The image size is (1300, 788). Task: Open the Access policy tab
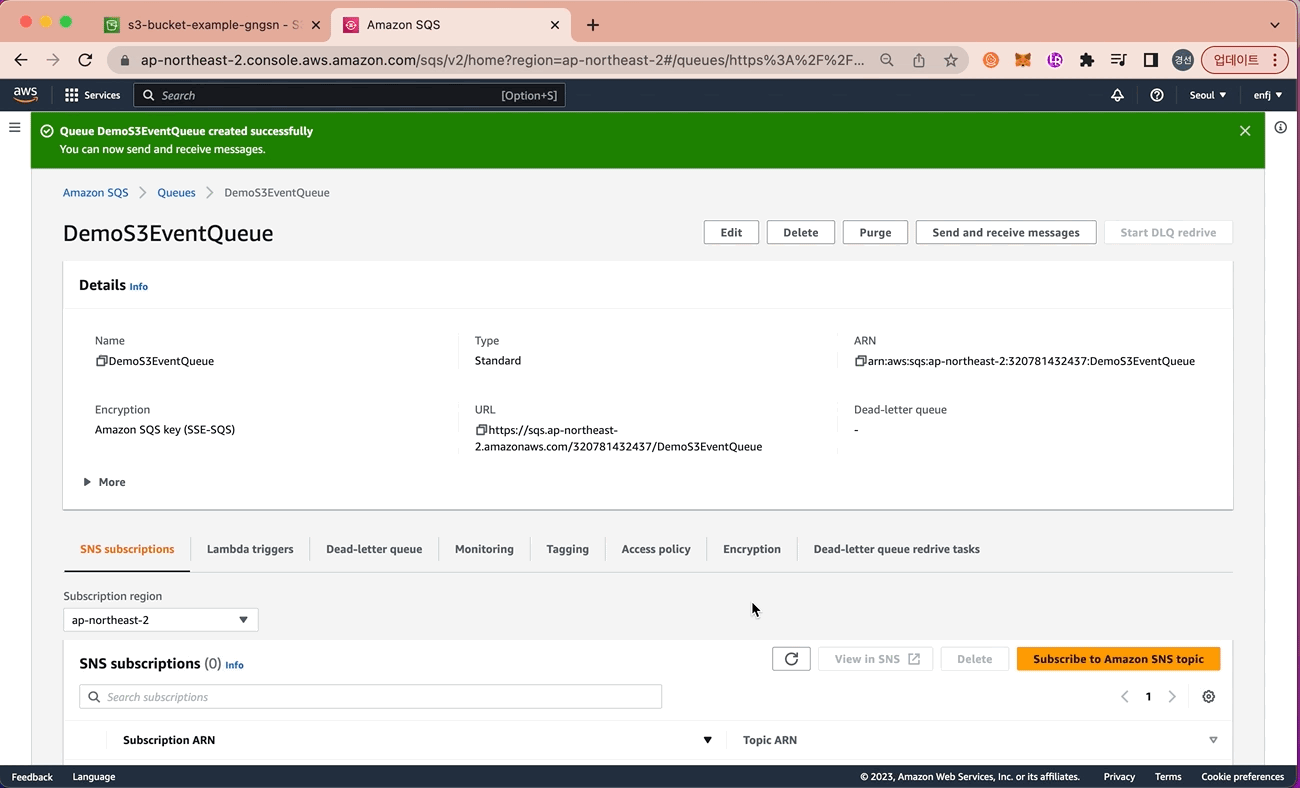(656, 549)
